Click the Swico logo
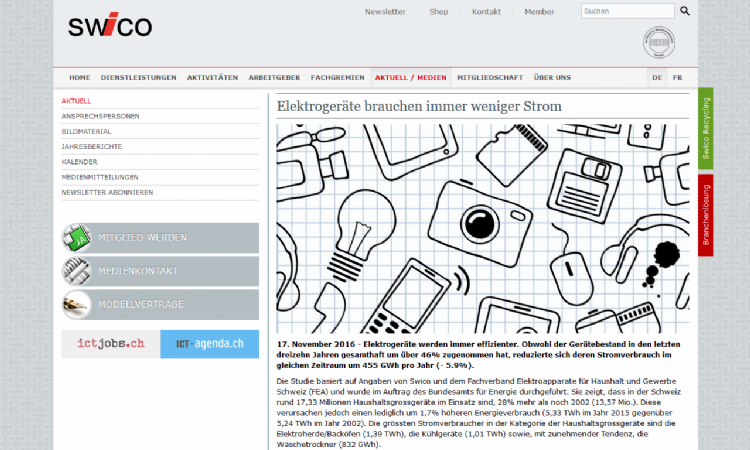This screenshot has height=450, width=750. [x=110, y=26]
